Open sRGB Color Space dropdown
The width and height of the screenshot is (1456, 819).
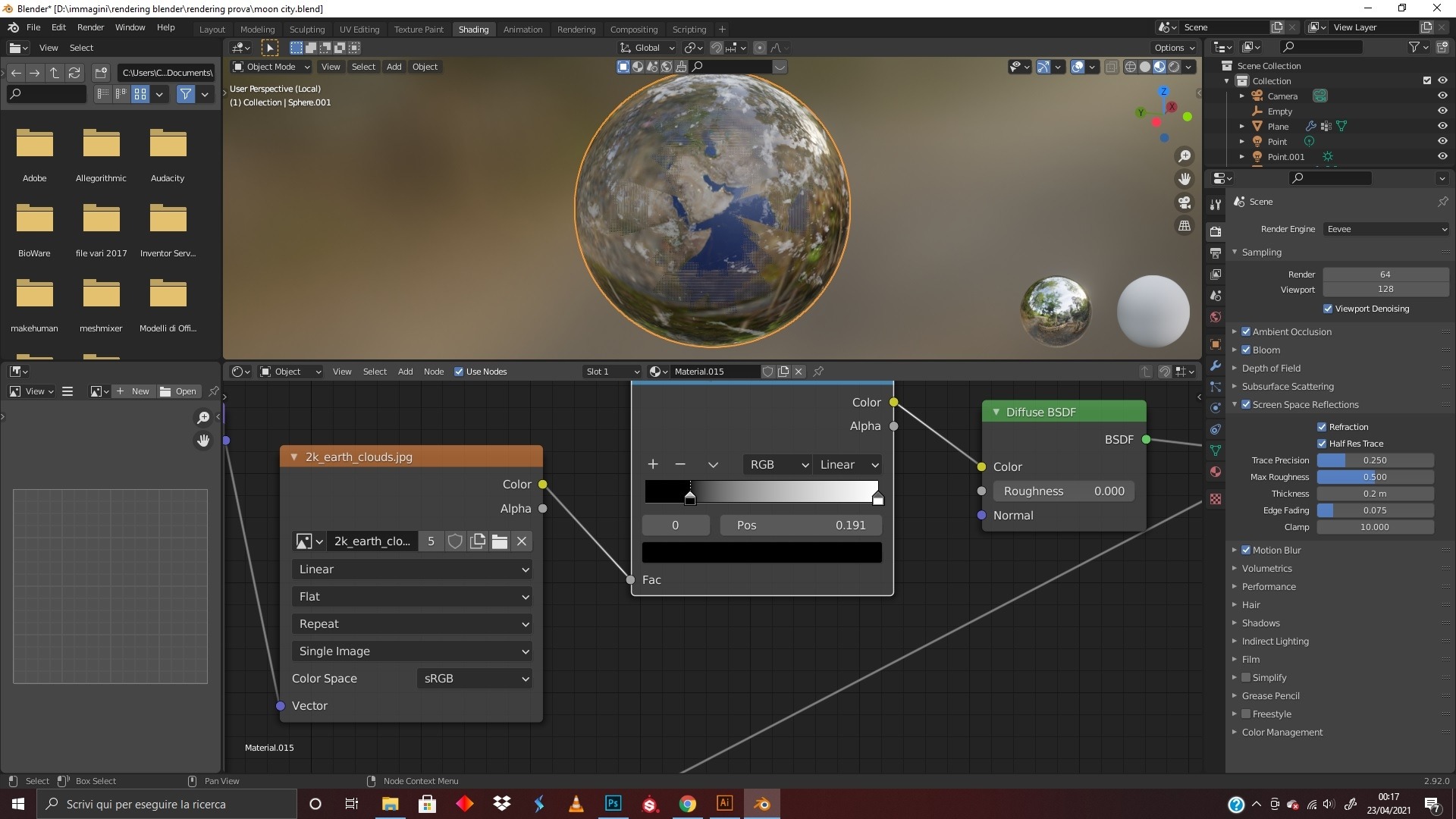click(474, 678)
